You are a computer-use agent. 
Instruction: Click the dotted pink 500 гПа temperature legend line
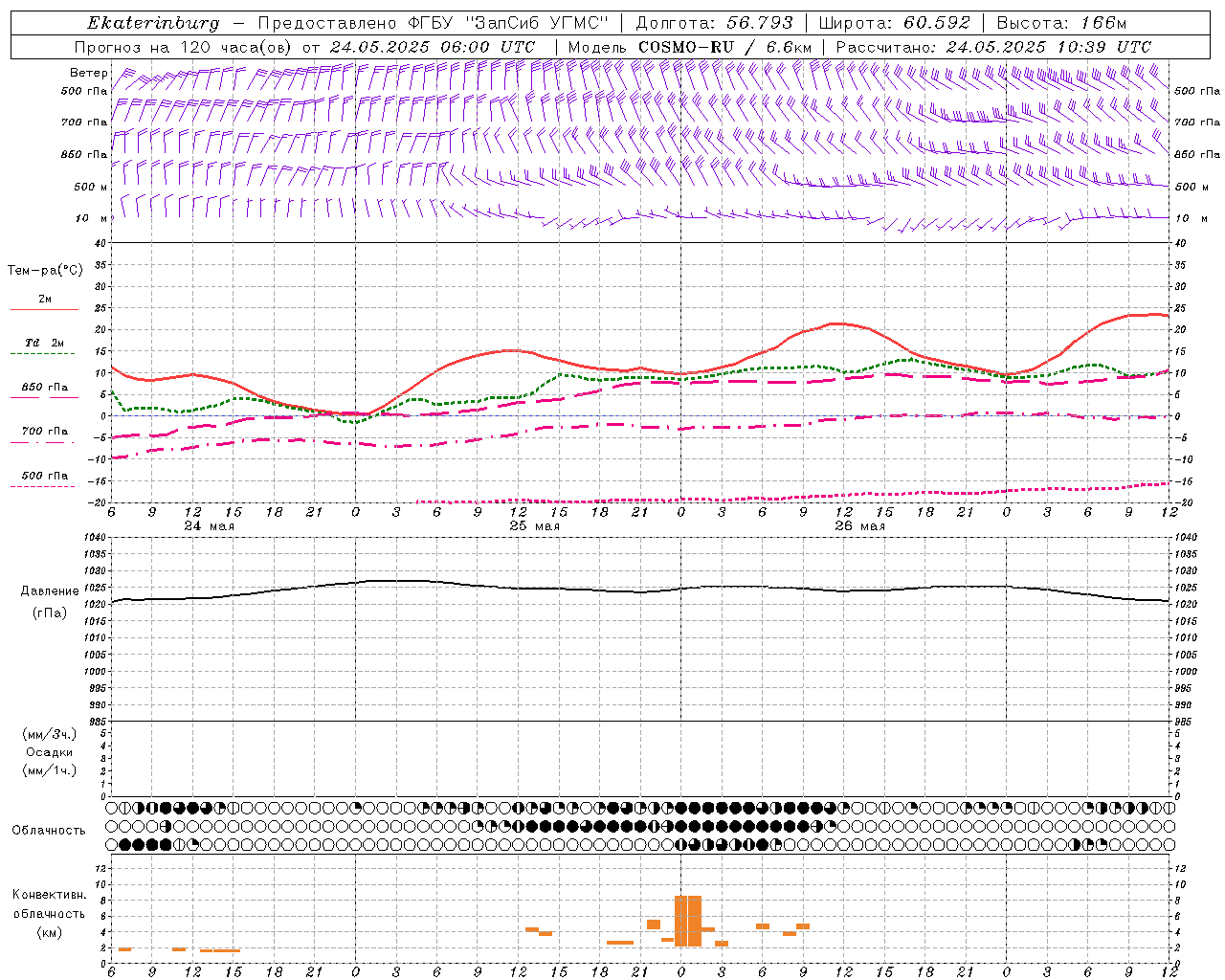pos(42,486)
